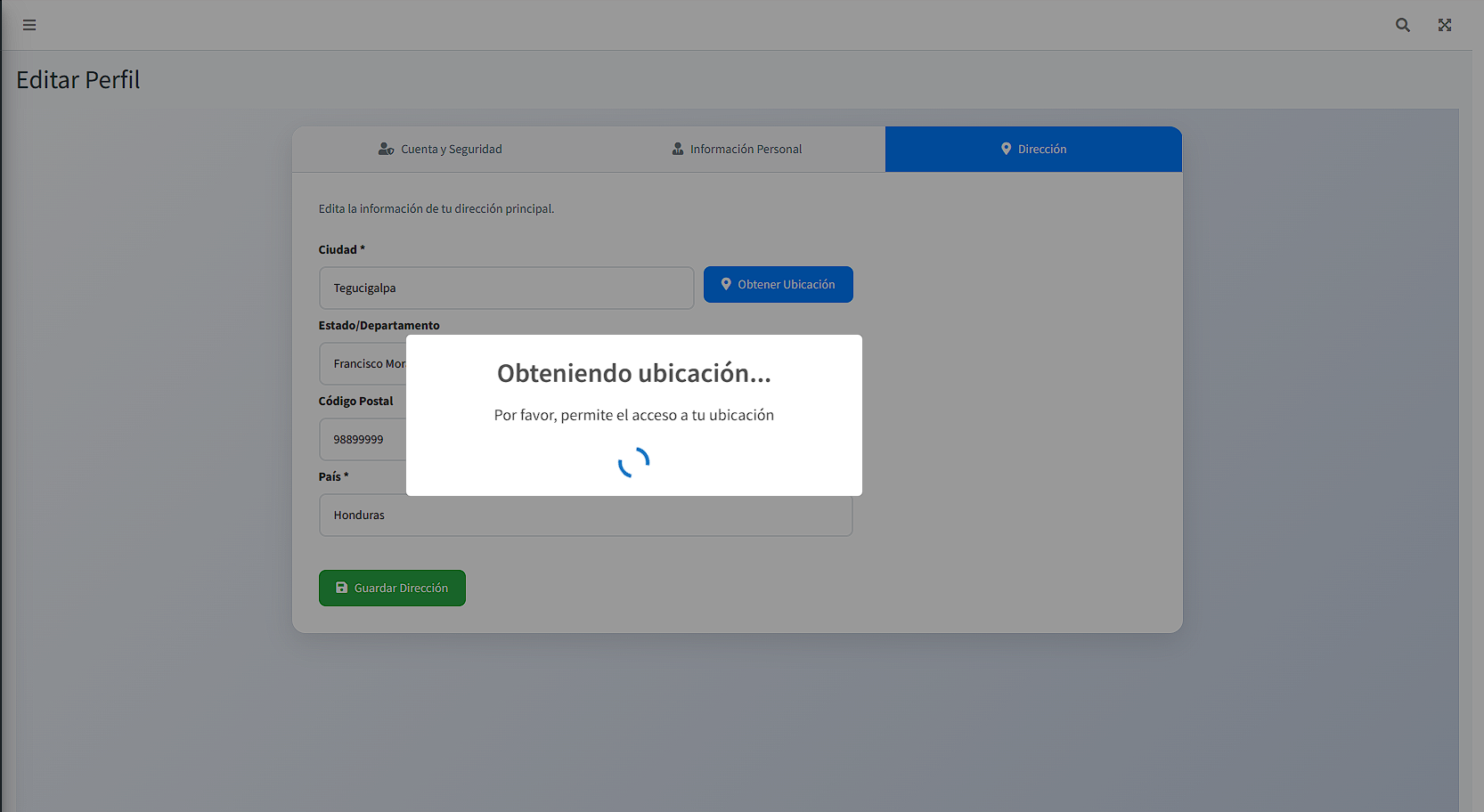This screenshot has height=812, width=1484.
Task: Click the floppy disk icon in Guardar Dirección
Action: (341, 589)
